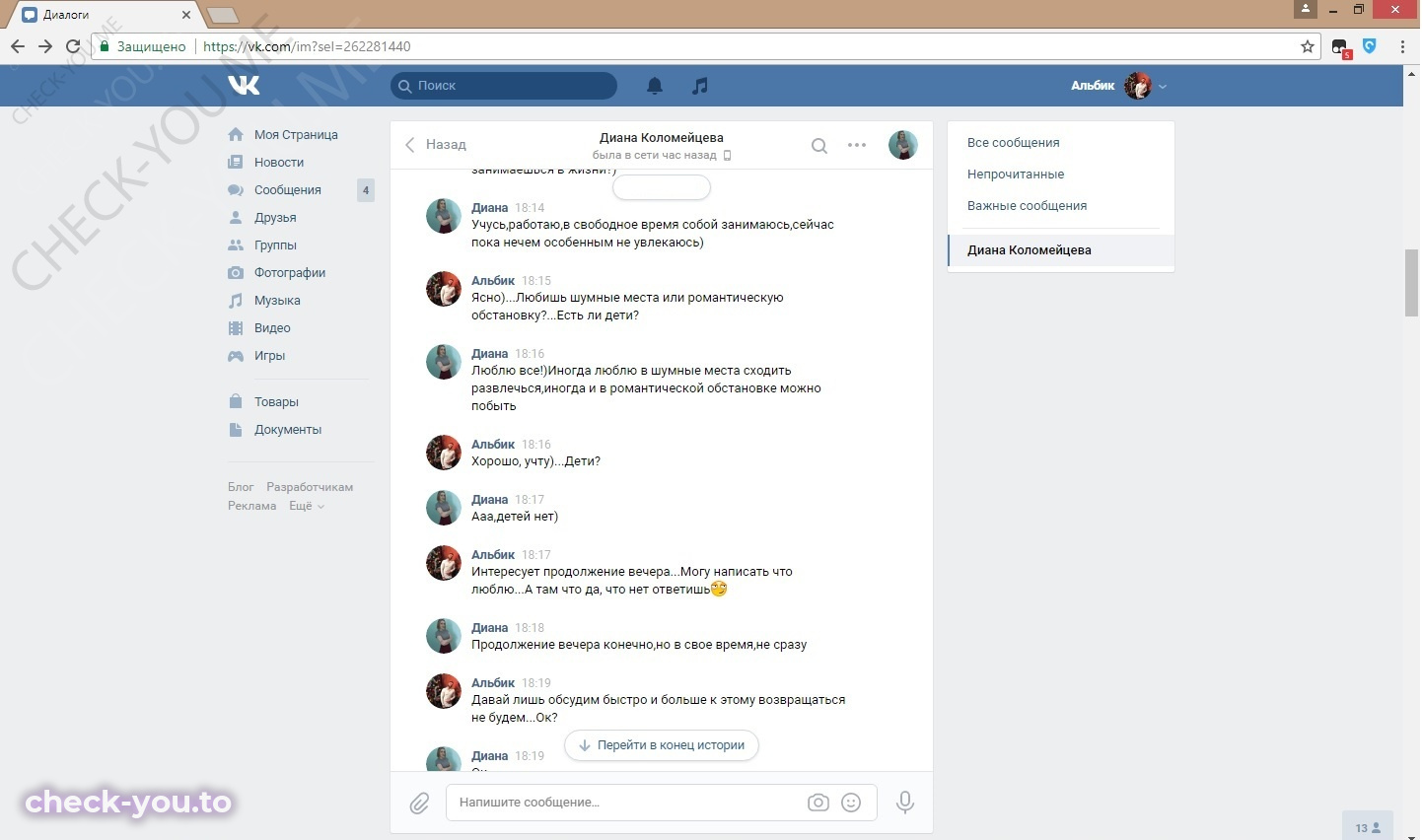Click the VK logo in the header
1422x840 pixels.
click(x=244, y=85)
